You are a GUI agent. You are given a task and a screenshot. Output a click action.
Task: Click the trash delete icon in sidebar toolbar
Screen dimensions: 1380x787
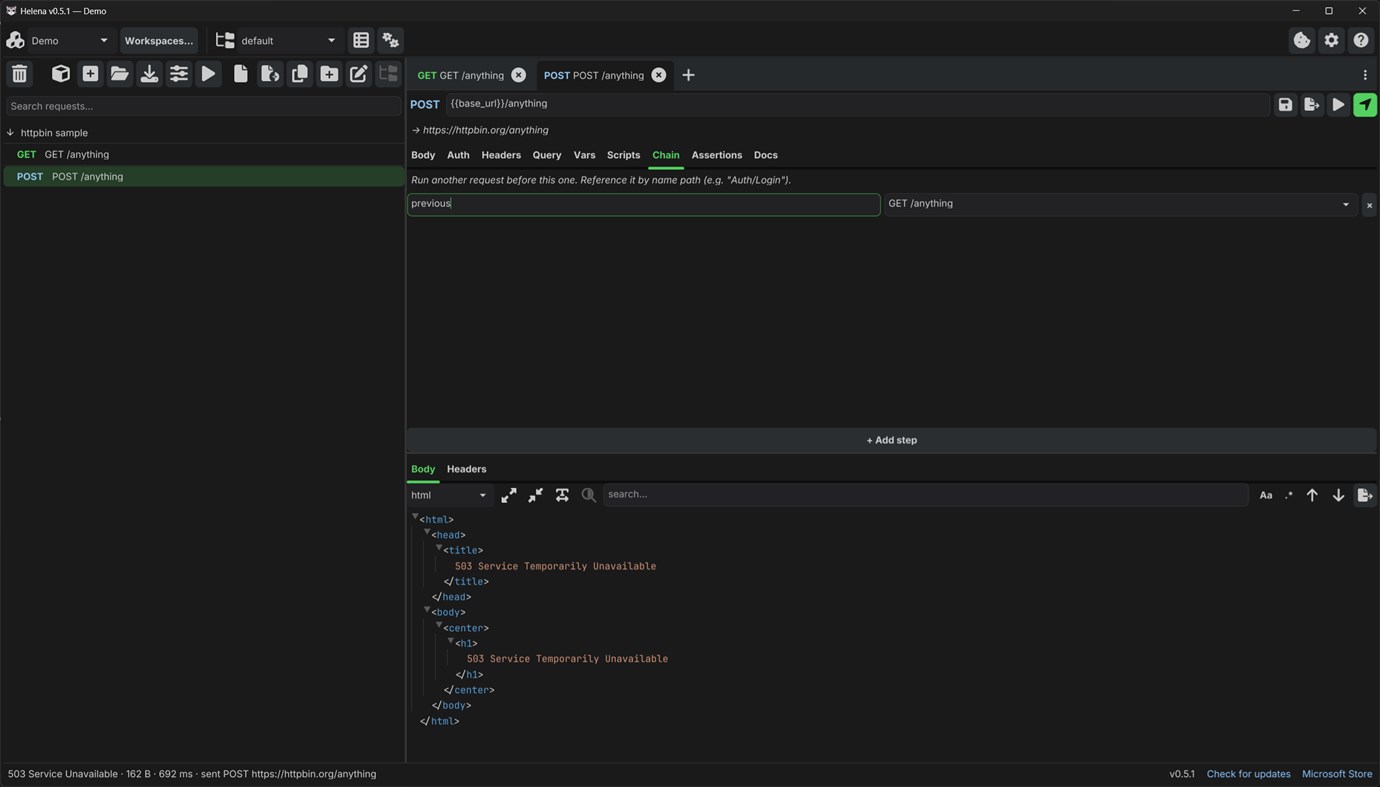point(20,74)
